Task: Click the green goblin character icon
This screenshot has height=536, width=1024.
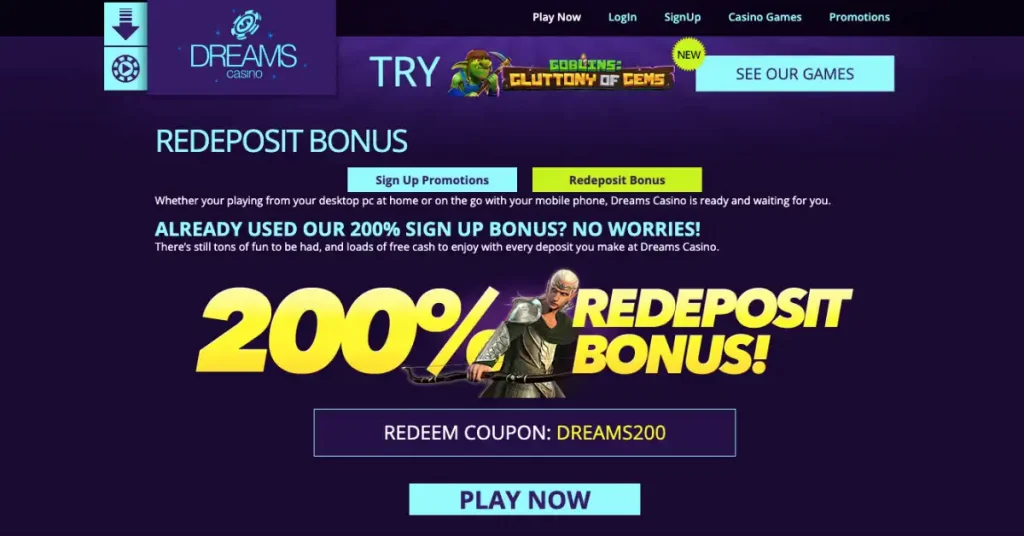Action: [475, 73]
